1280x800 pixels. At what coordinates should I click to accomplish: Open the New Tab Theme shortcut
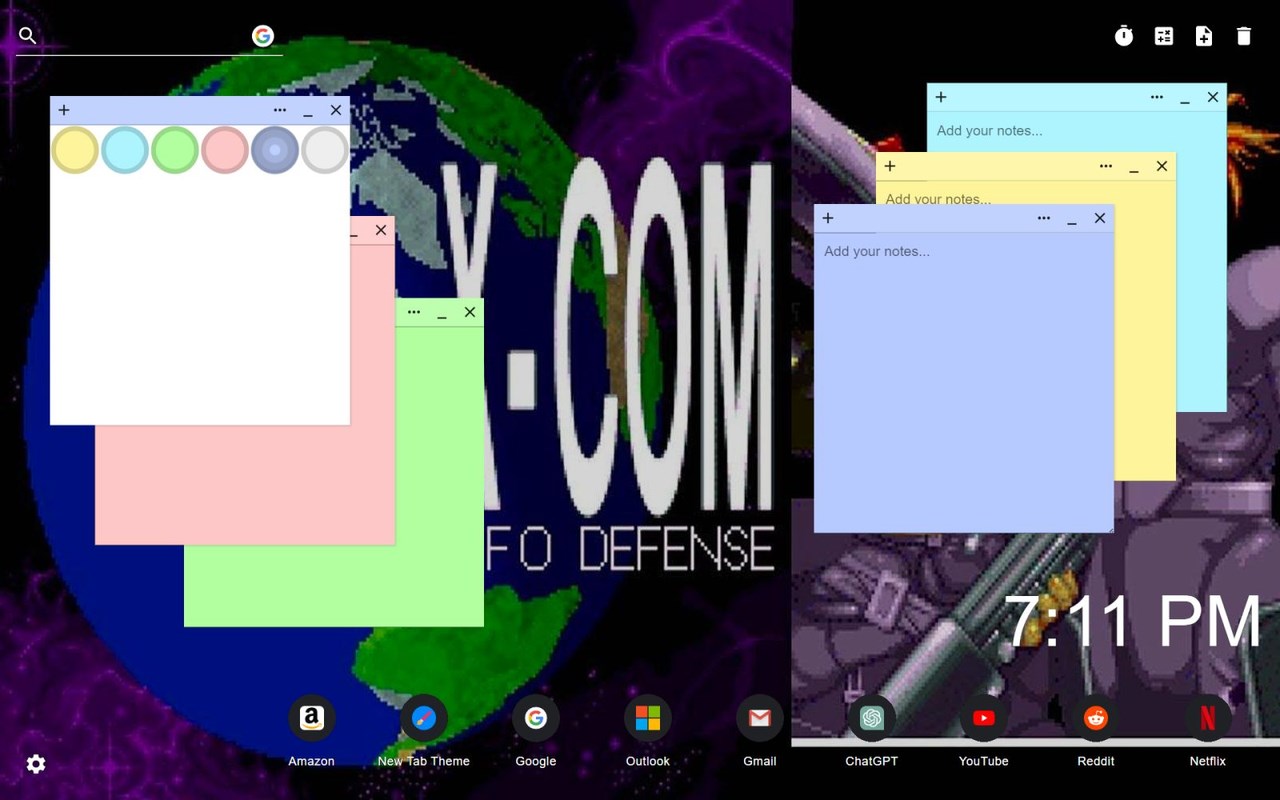[423, 731]
